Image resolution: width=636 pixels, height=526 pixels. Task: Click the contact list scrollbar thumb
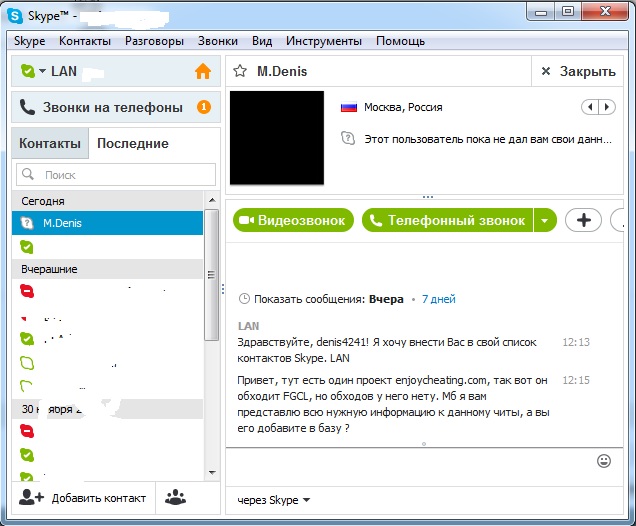pos(211,275)
